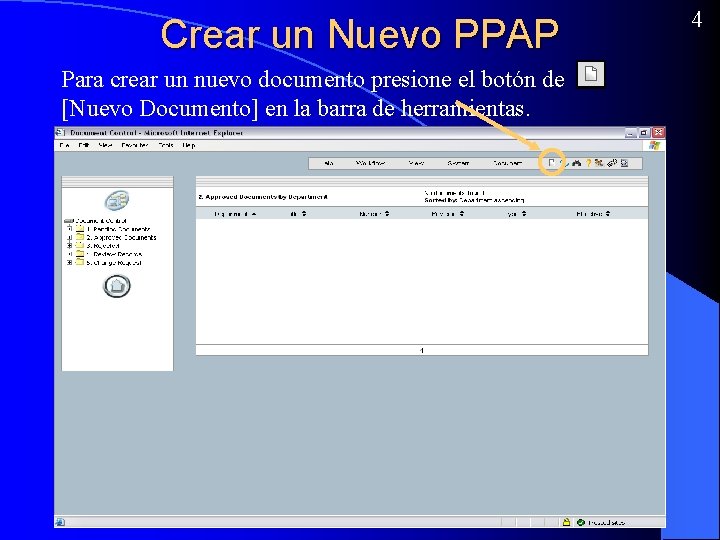Click the page icon at the status bar's left end
This screenshot has width=720, height=540.
[60, 522]
